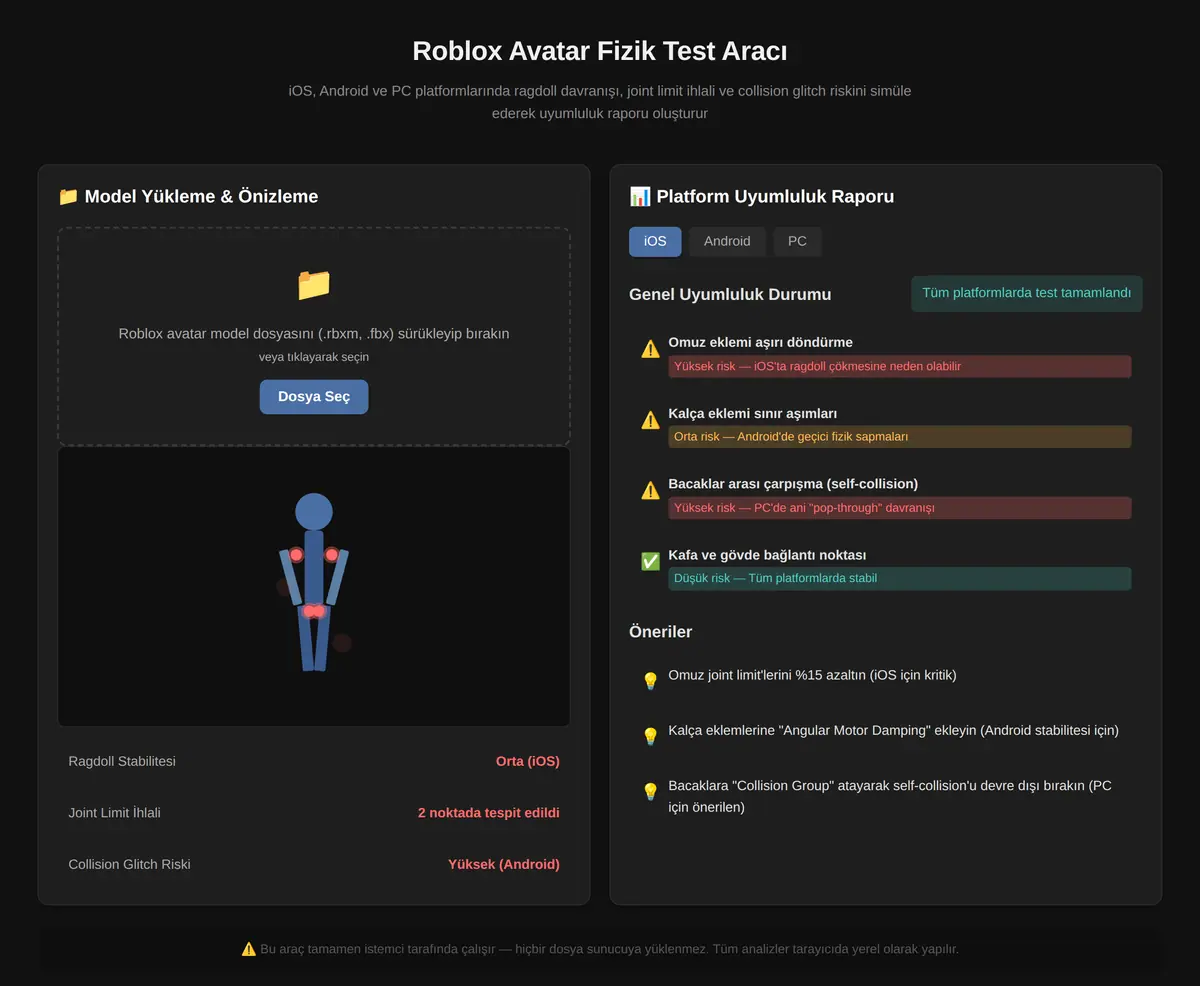Click the 'Orta (iOS)' stability value
Viewport: 1200px width, 986px height.
coord(528,761)
